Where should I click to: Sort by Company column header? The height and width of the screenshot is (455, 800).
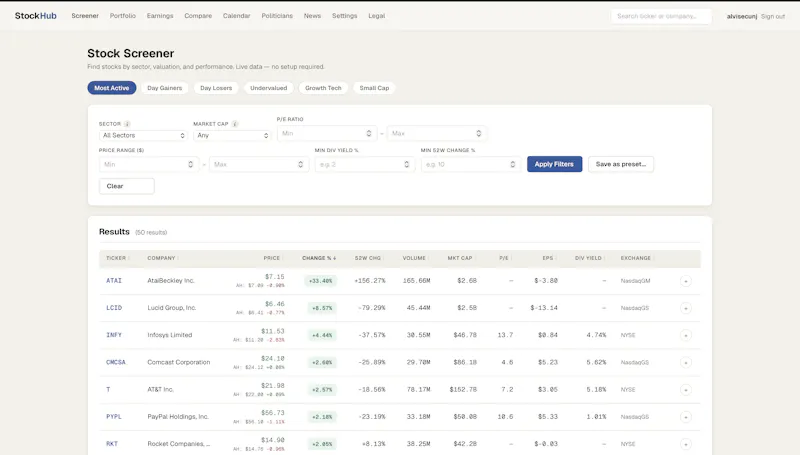163,258
